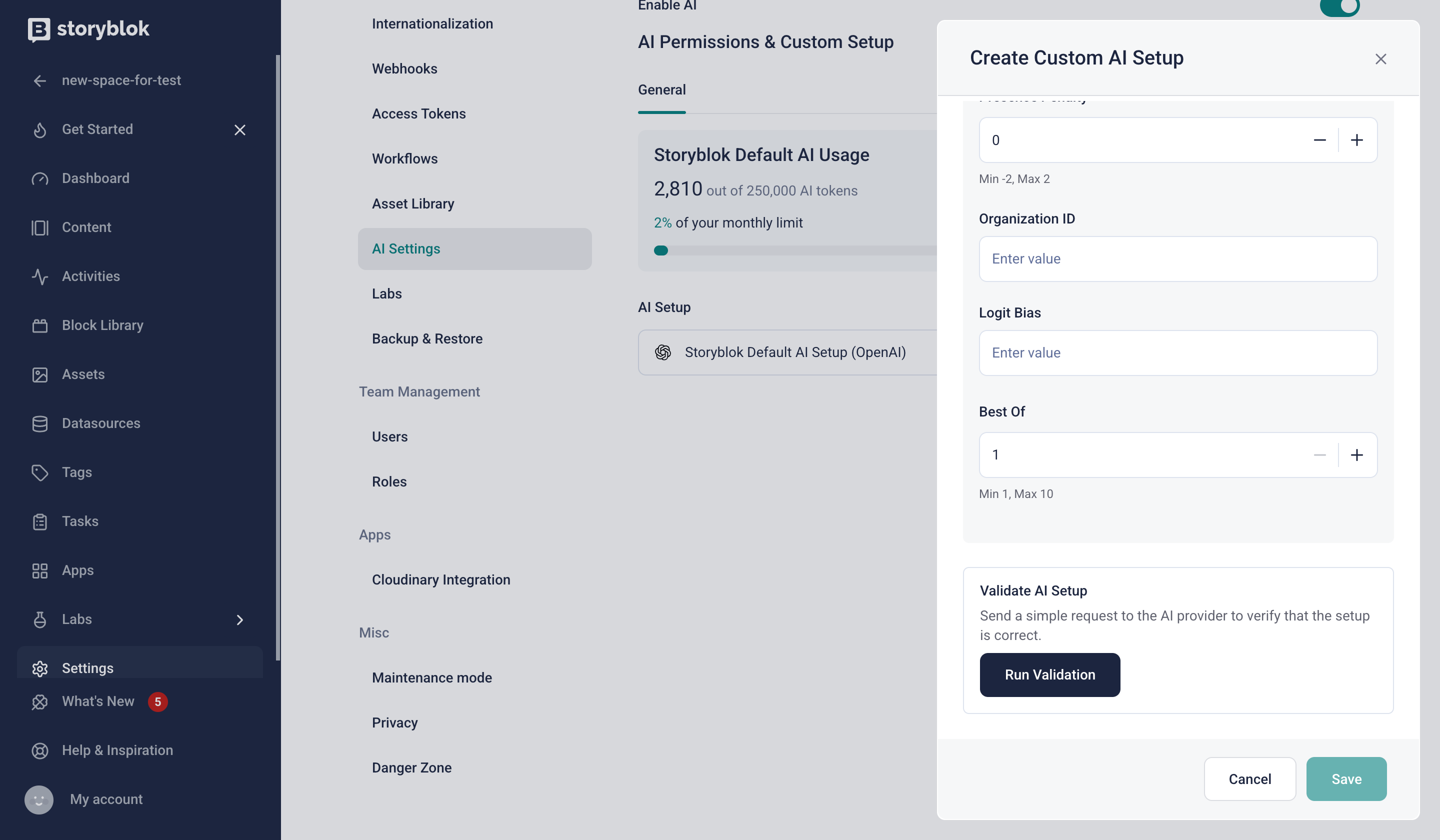This screenshot has height=840, width=1440.
Task: Open Block Library icon in sidebar
Action: tap(39, 325)
